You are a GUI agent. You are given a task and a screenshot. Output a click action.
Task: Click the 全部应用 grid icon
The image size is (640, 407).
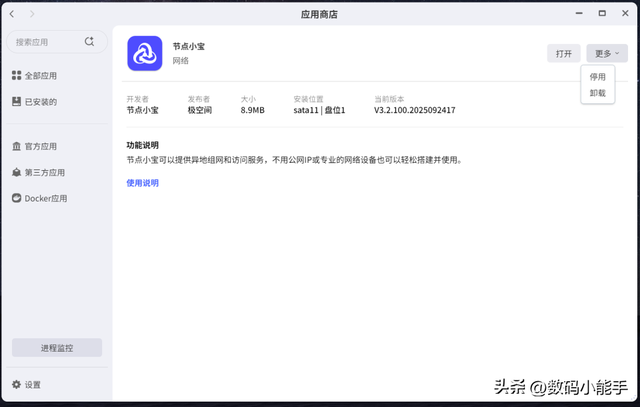point(16,75)
